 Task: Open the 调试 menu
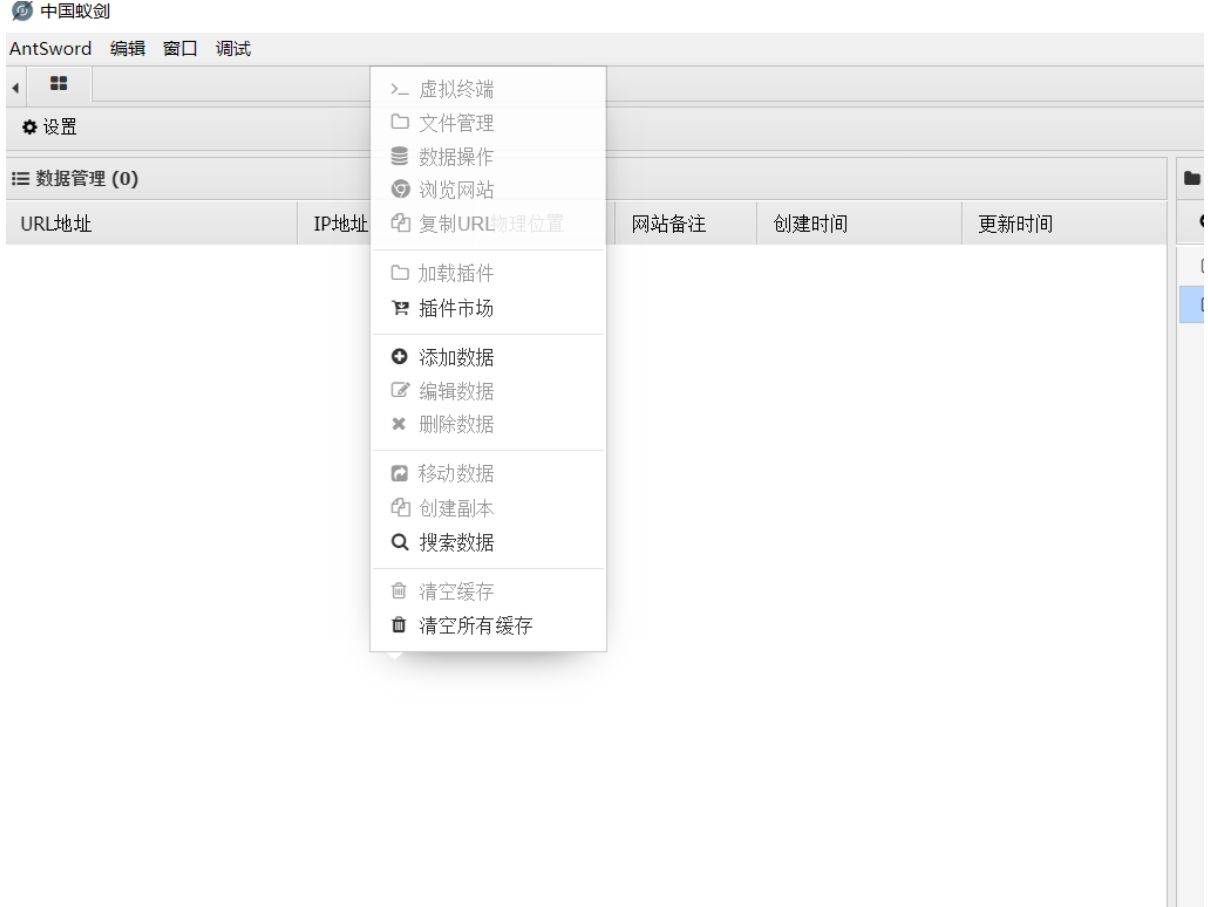click(233, 48)
